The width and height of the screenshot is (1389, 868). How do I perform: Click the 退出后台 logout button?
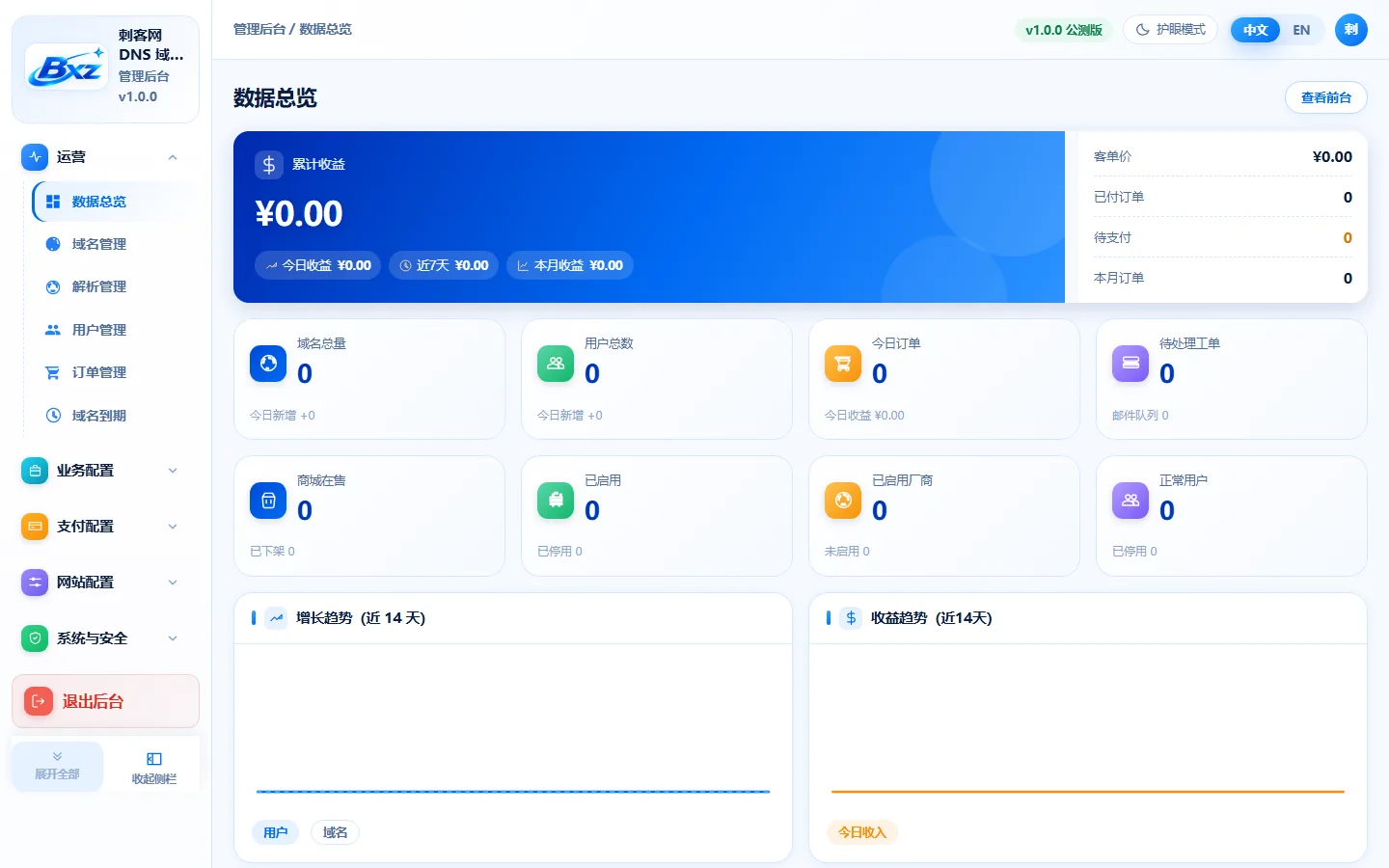[105, 701]
